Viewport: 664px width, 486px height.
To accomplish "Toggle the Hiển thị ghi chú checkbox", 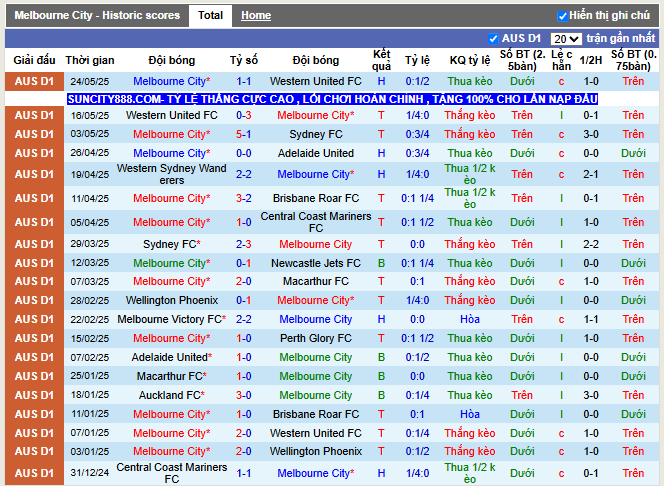I will pyautogui.click(x=562, y=16).
